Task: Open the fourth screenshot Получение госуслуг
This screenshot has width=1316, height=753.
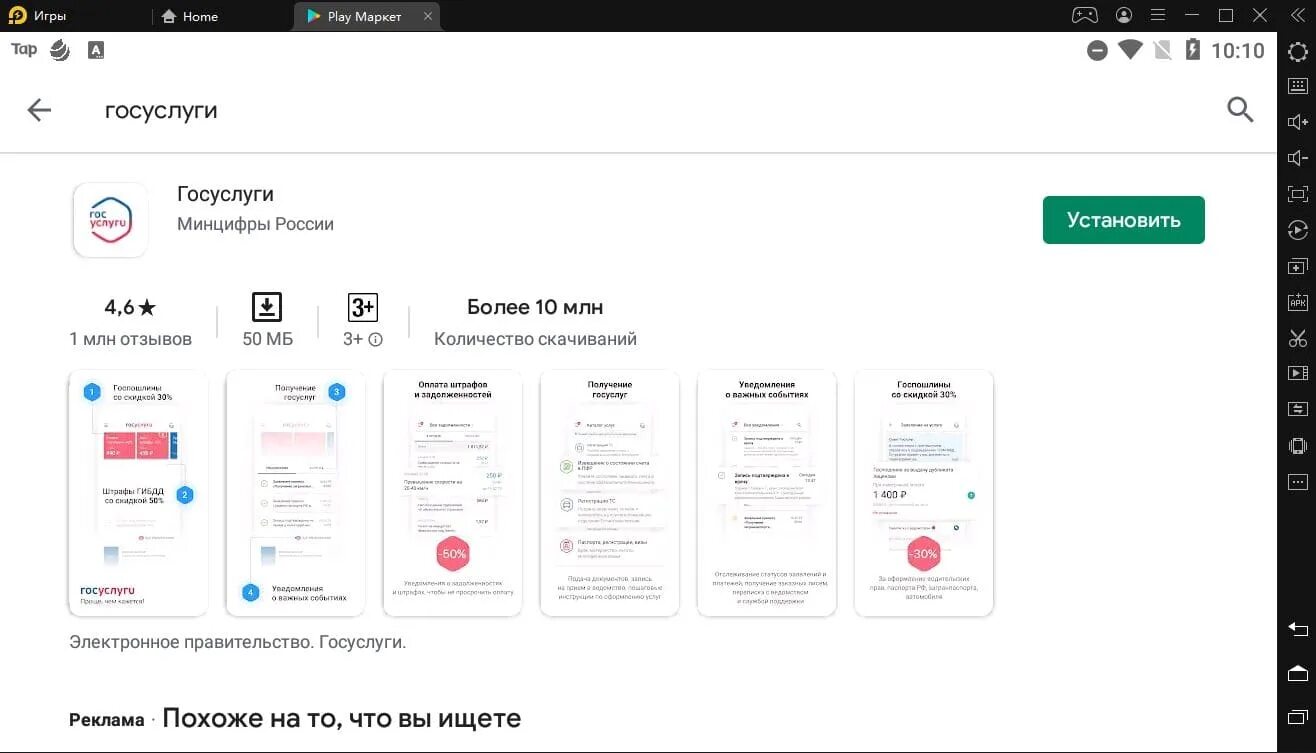Action: pyautogui.click(x=609, y=493)
